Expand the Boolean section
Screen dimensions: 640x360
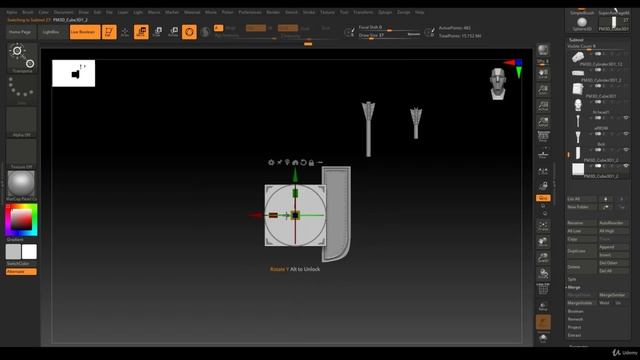(x=576, y=311)
